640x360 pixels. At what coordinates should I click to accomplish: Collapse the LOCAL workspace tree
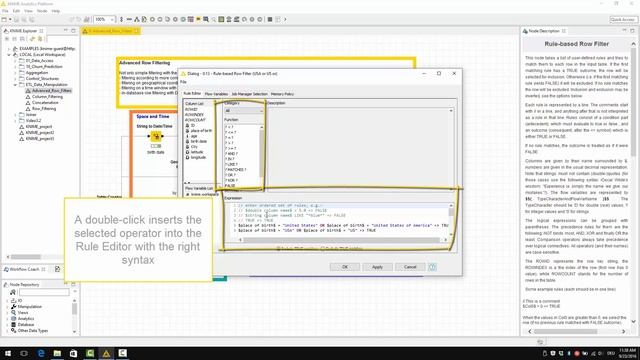click(x=9, y=55)
